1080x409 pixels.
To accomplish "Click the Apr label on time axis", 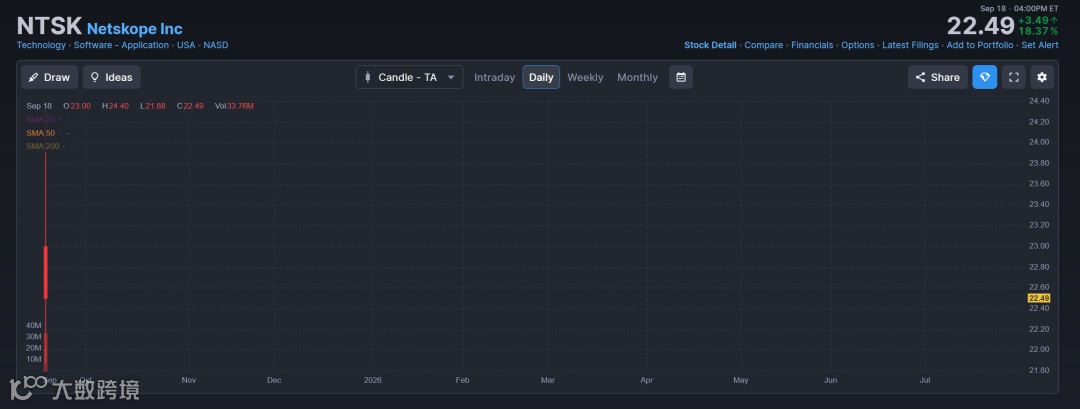I will (x=647, y=380).
